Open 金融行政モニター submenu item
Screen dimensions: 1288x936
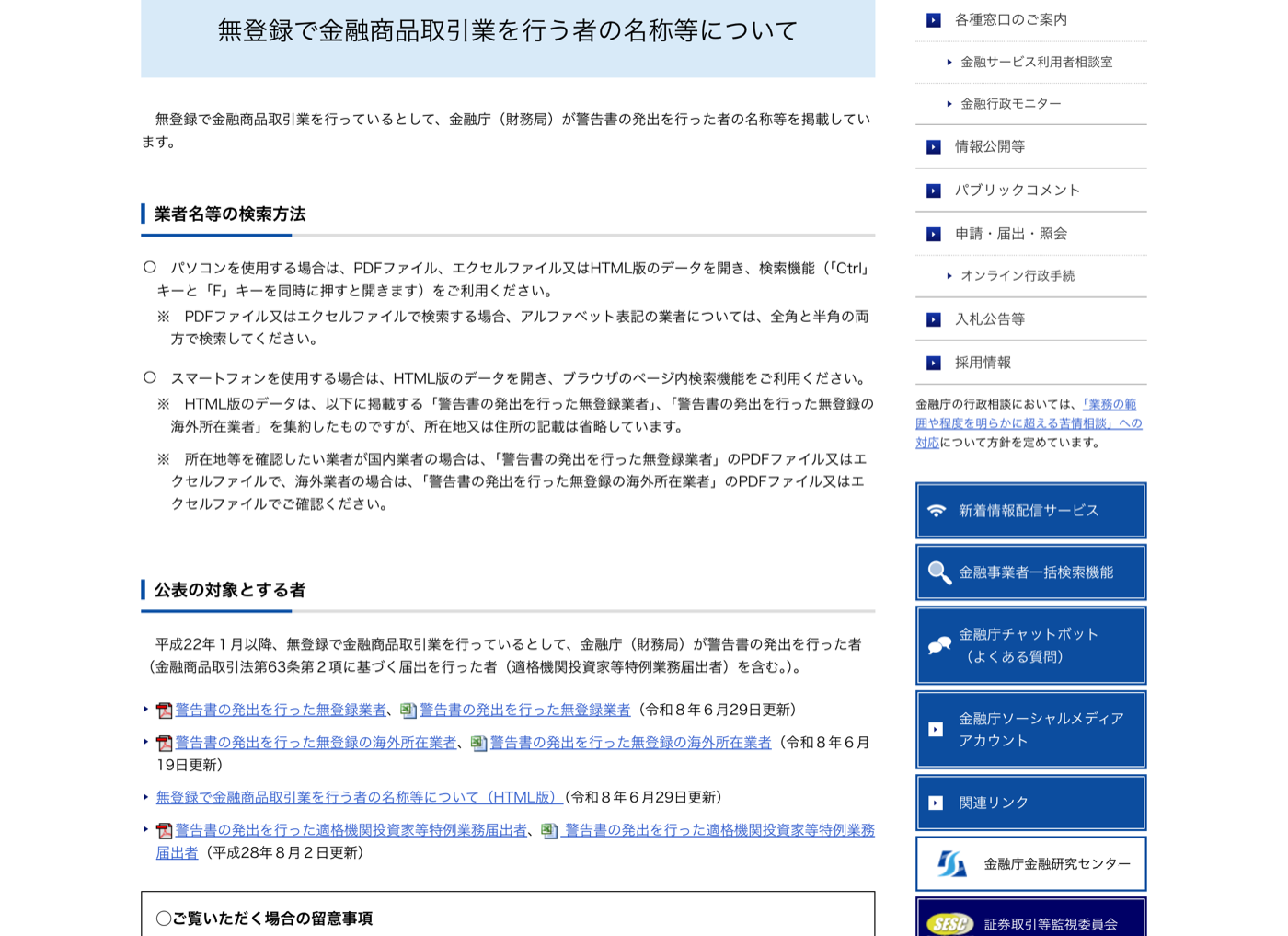[1011, 104]
